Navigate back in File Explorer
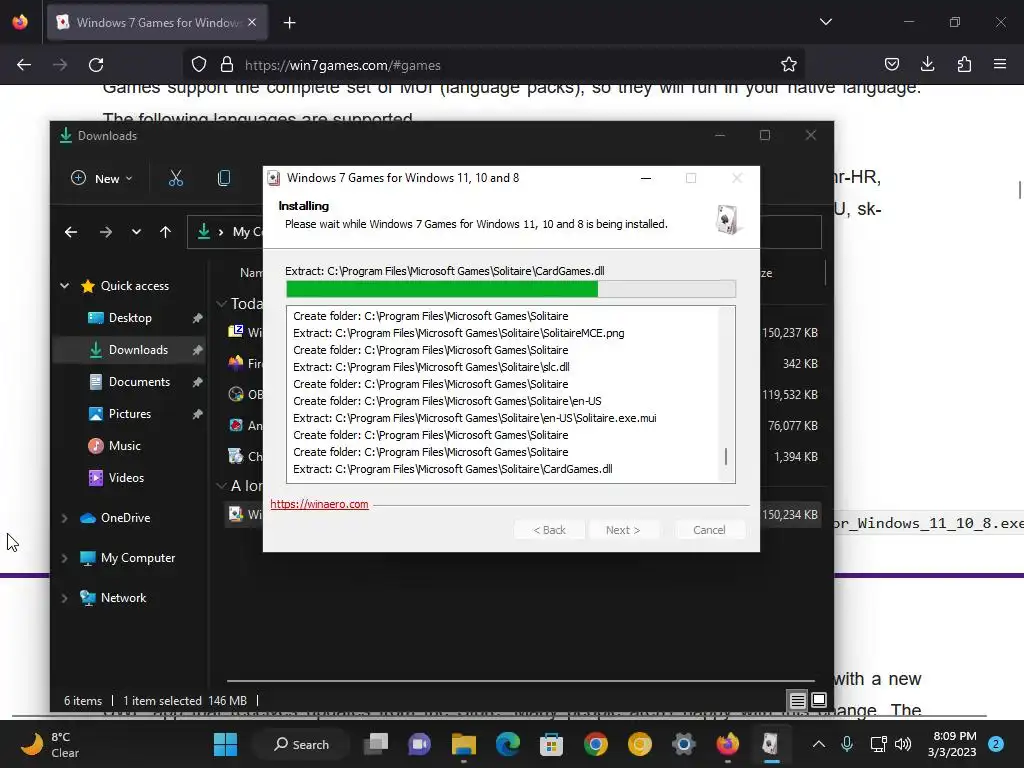1024x768 pixels. coord(71,232)
